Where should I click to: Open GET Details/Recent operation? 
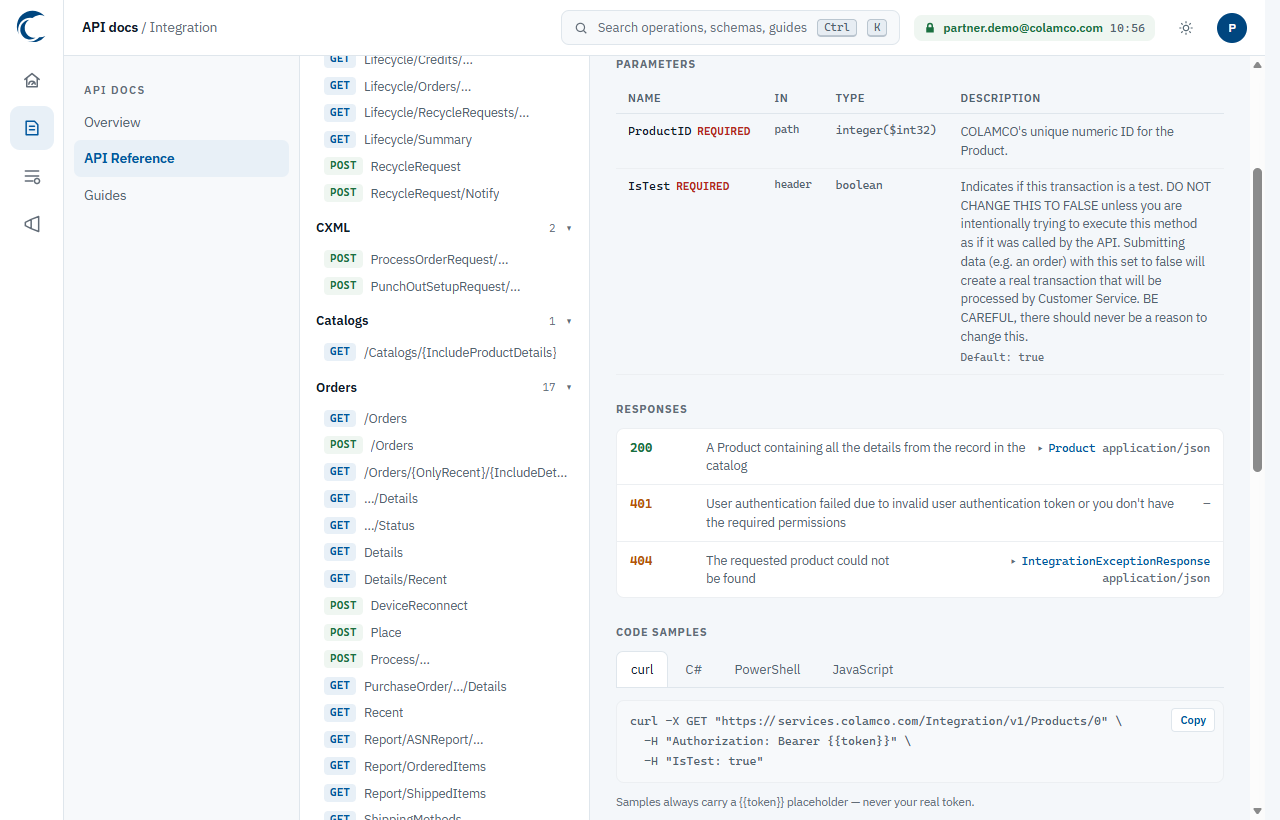445,579
